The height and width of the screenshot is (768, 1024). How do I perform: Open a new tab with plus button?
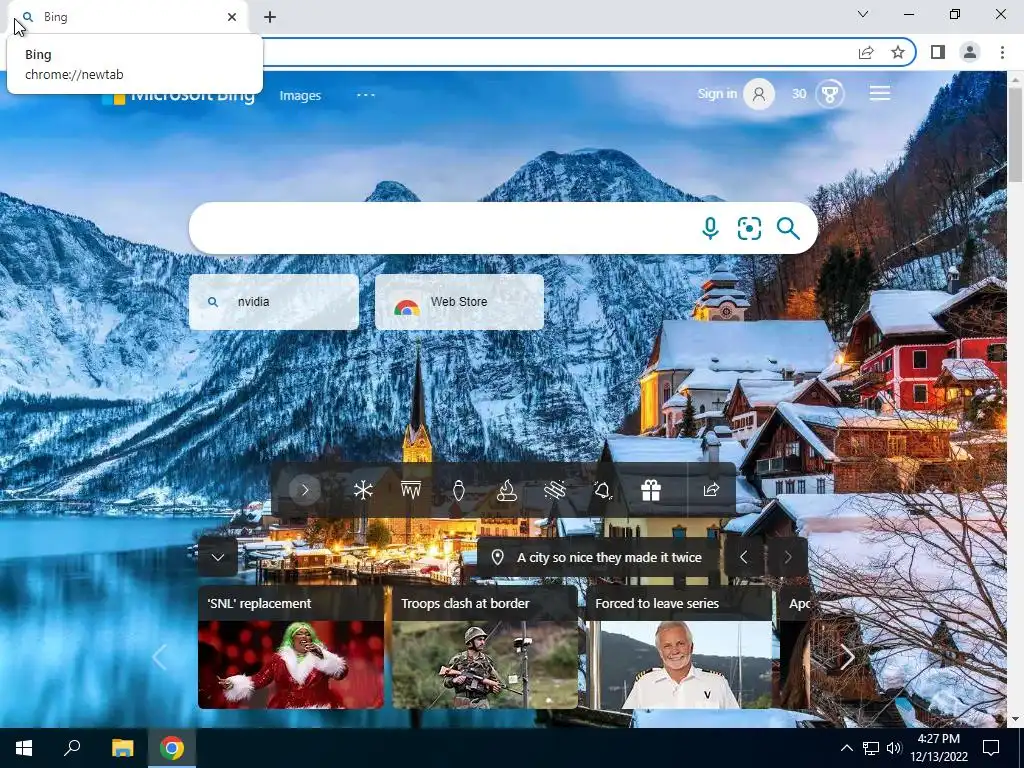tap(270, 17)
